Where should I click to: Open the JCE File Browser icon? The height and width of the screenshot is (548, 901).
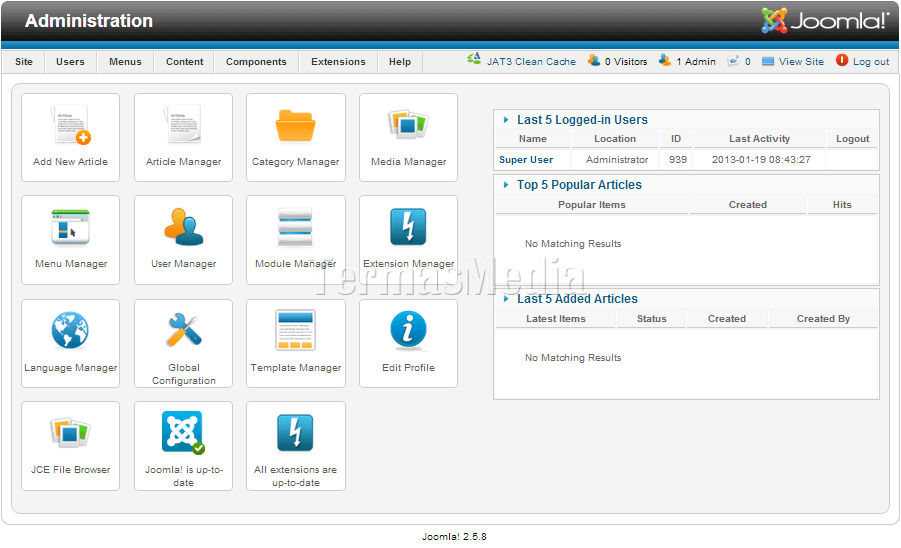click(x=70, y=433)
